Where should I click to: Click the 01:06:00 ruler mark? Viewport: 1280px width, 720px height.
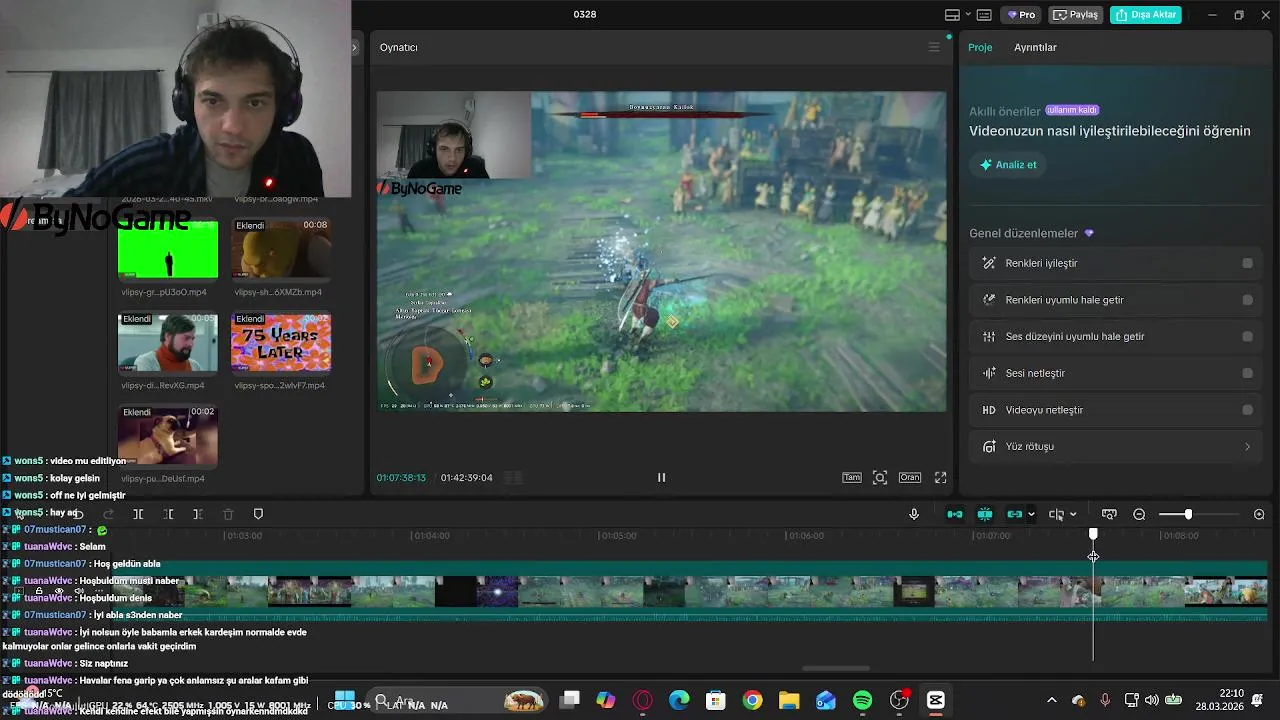pos(806,536)
